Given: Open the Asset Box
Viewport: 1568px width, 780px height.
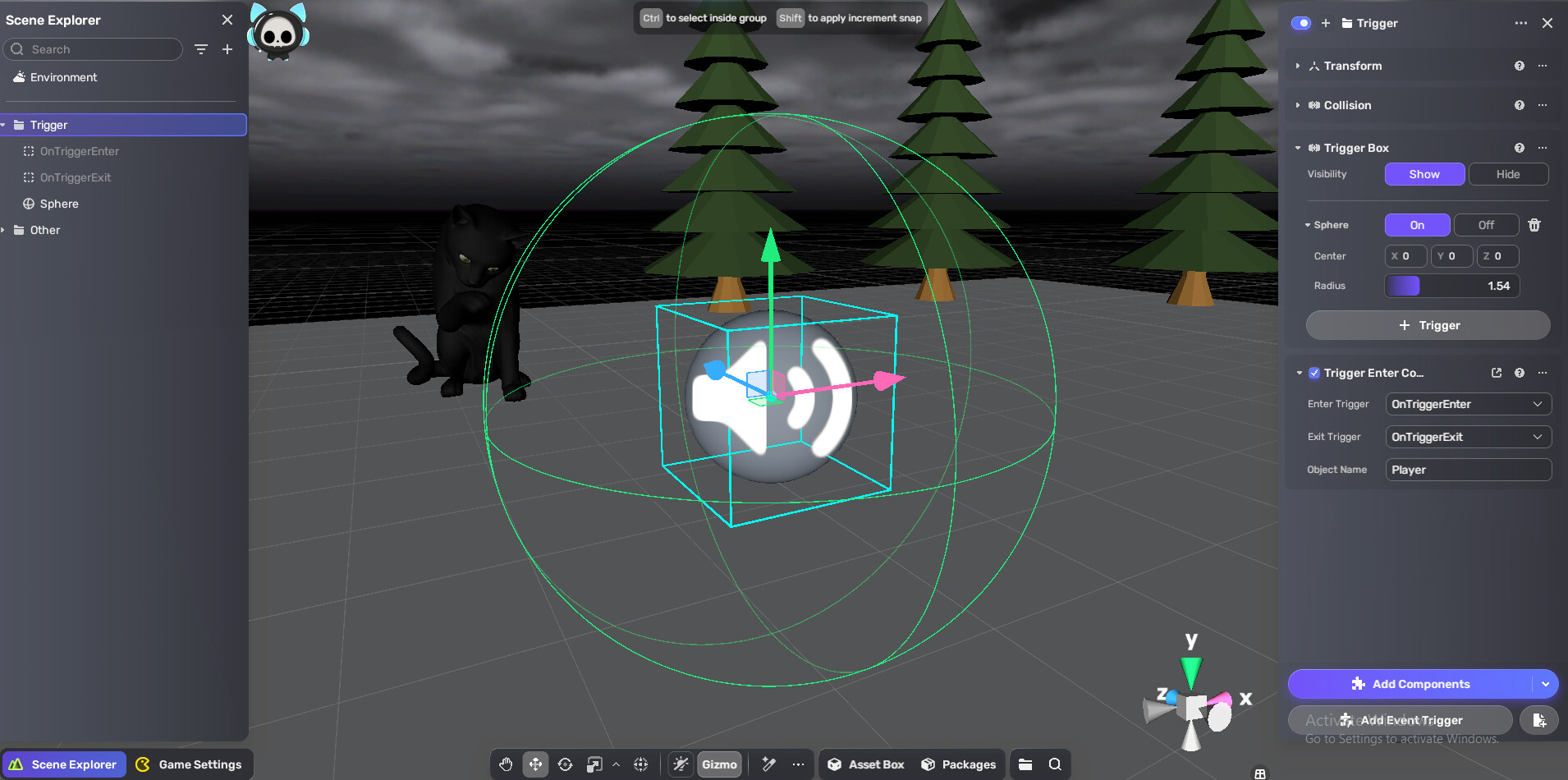Looking at the screenshot, I should tap(865, 764).
